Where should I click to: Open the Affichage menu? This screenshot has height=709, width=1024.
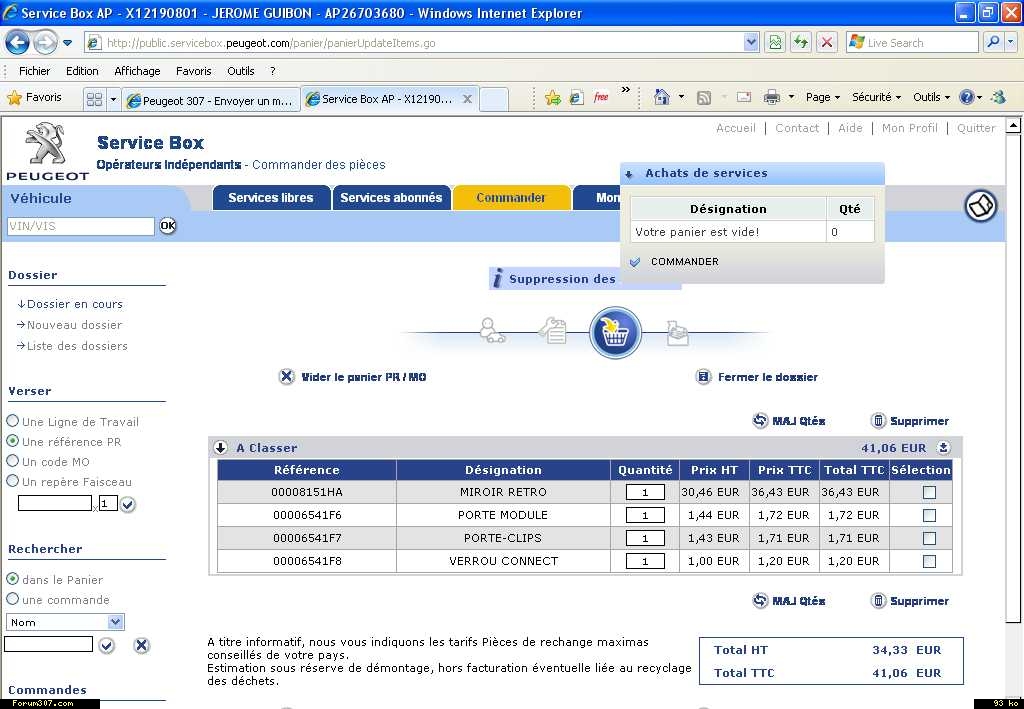pos(137,71)
